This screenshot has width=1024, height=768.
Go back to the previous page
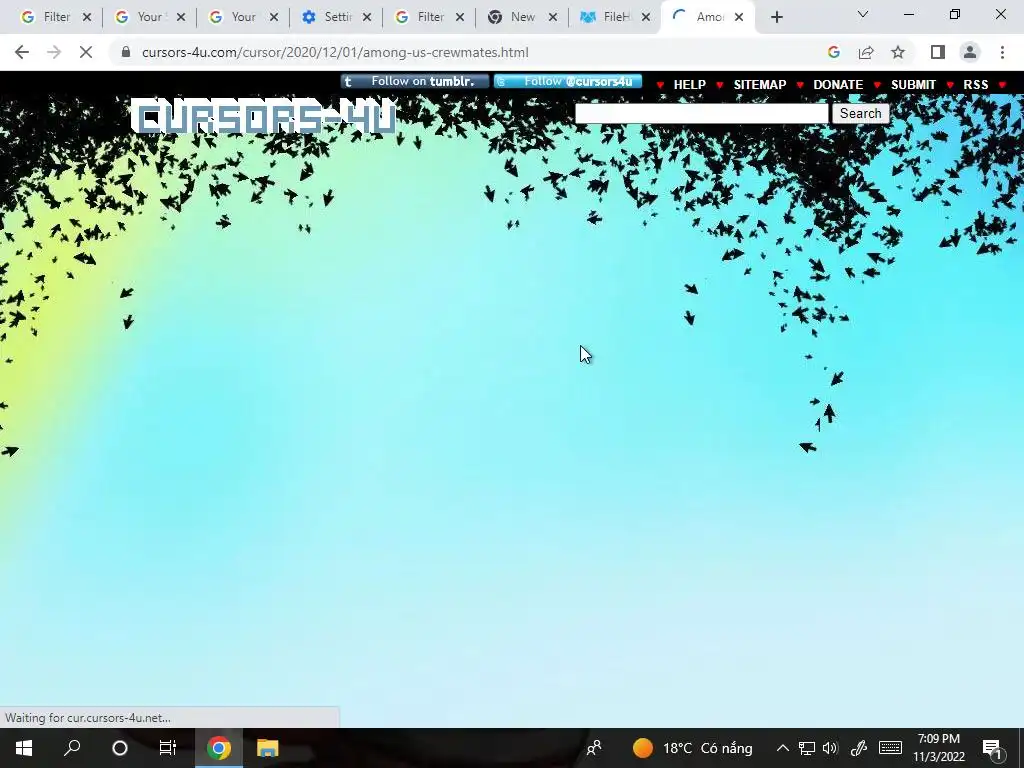(x=22, y=52)
